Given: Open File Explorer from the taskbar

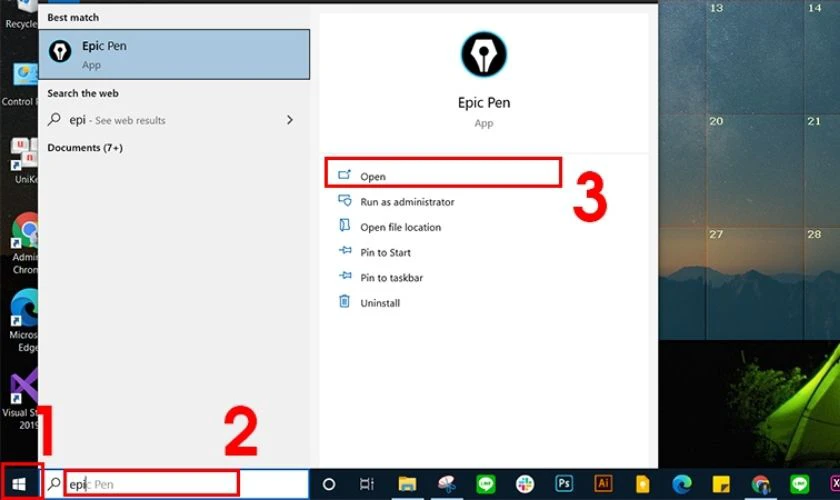Looking at the screenshot, I should point(407,484).
